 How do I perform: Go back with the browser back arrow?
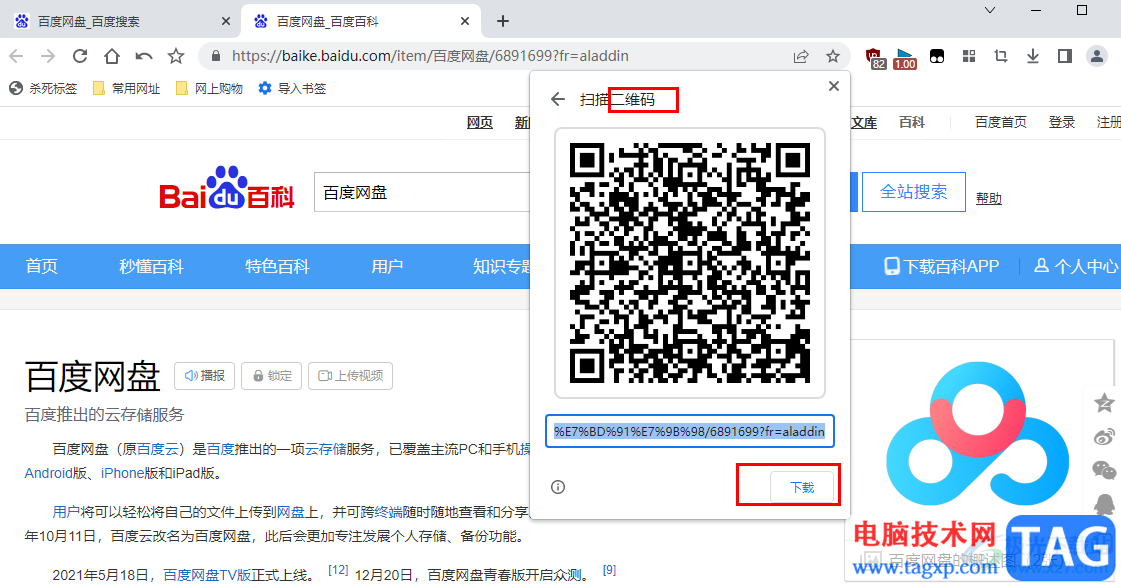[16, 56]
